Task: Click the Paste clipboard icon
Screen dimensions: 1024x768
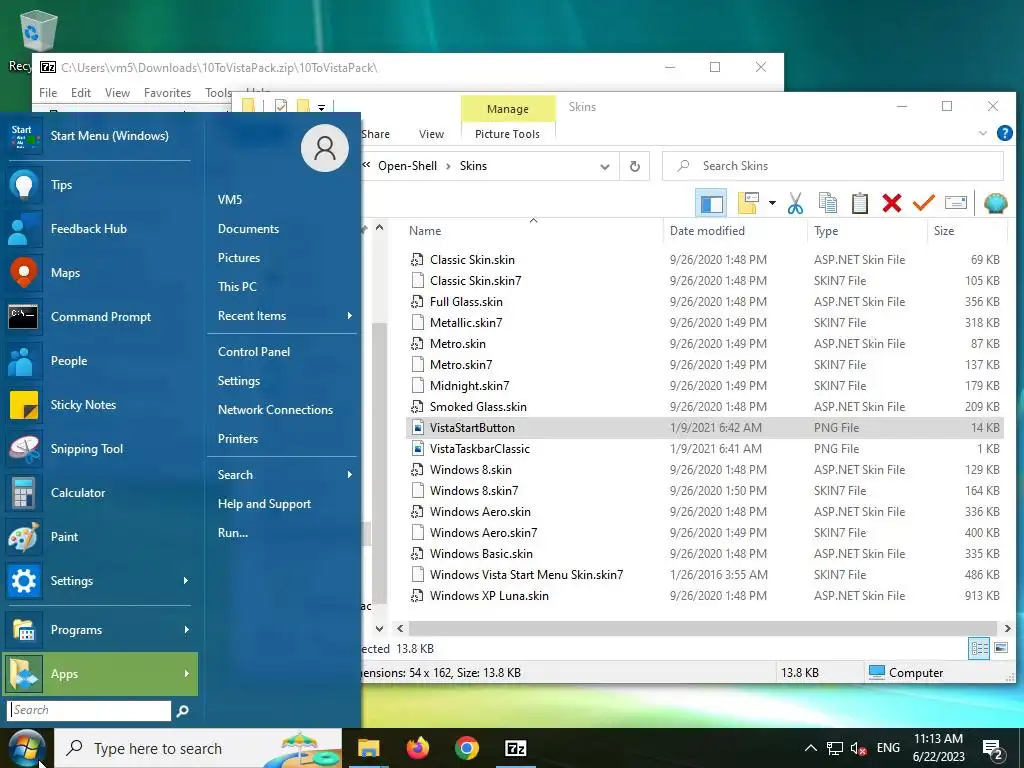Action: tap(859, 204)
